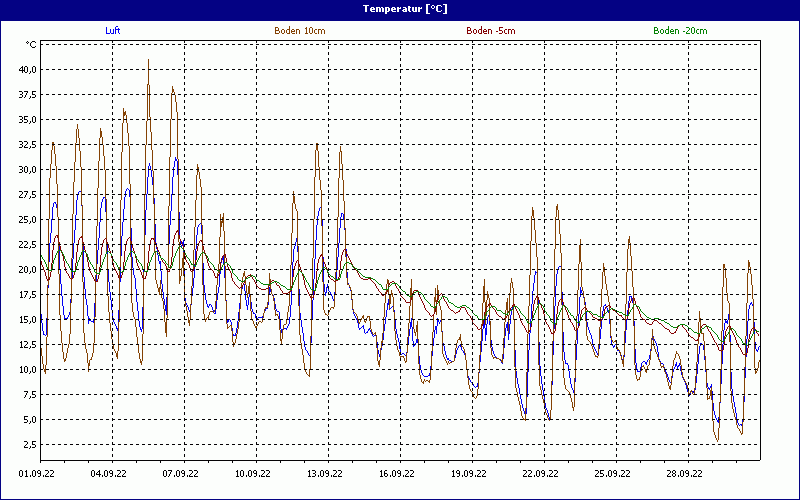The width and height of the screenshot is (800, 500).
Task: Select the 10.09.22 date marker
Action: (252, 475)
